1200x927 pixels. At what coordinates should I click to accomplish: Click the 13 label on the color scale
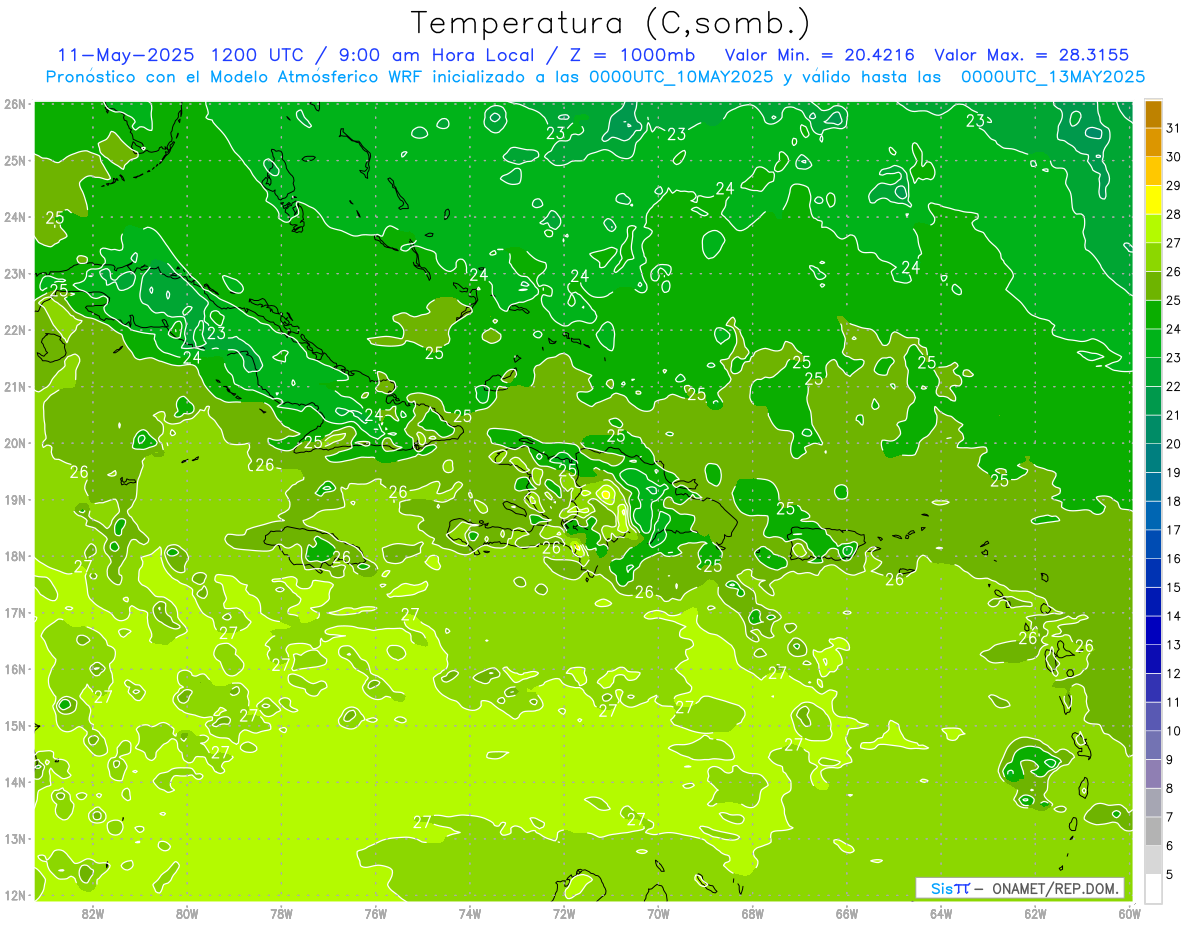1174,644
